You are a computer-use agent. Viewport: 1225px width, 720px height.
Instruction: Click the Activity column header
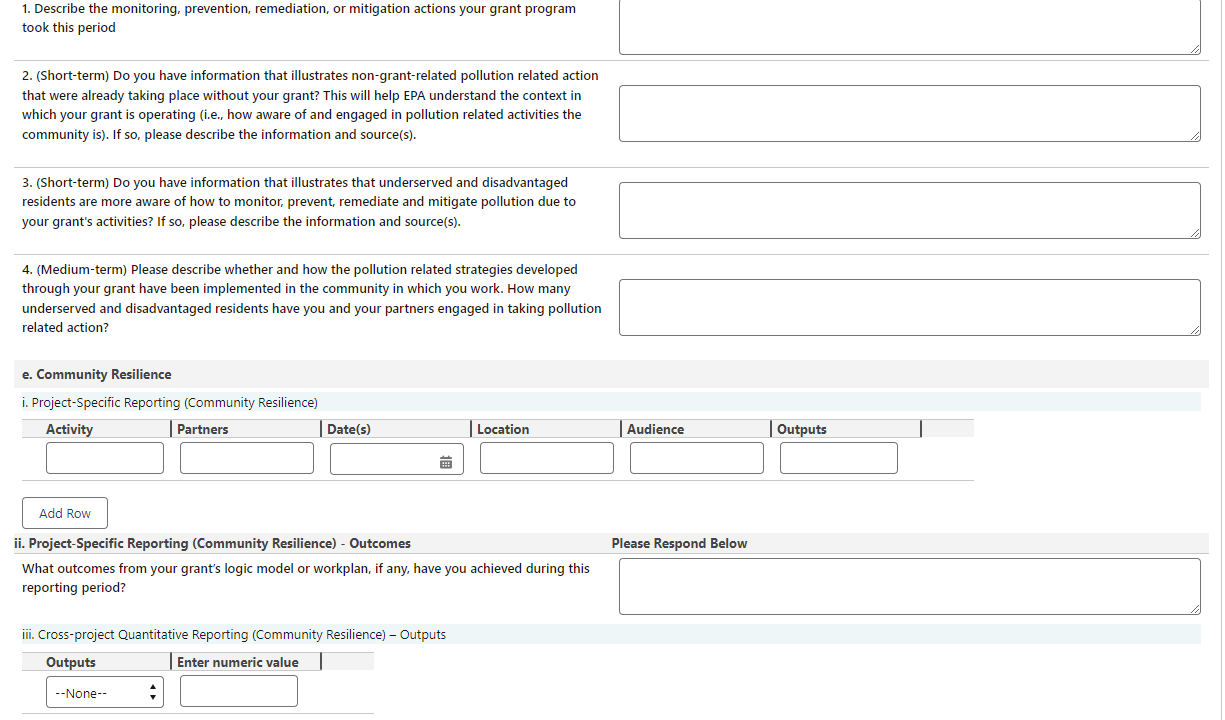(70, 429)
